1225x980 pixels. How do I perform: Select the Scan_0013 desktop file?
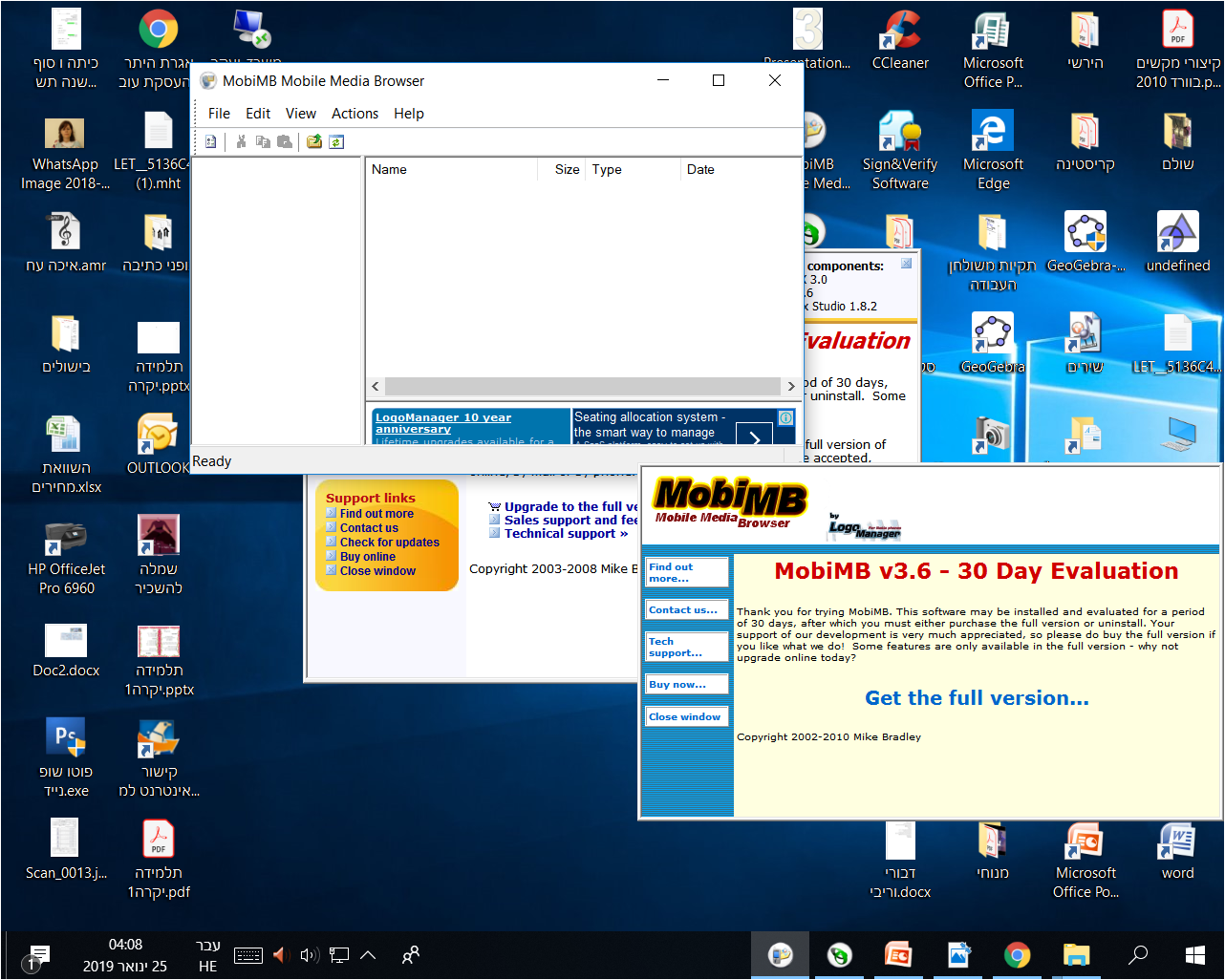[66, 850]
